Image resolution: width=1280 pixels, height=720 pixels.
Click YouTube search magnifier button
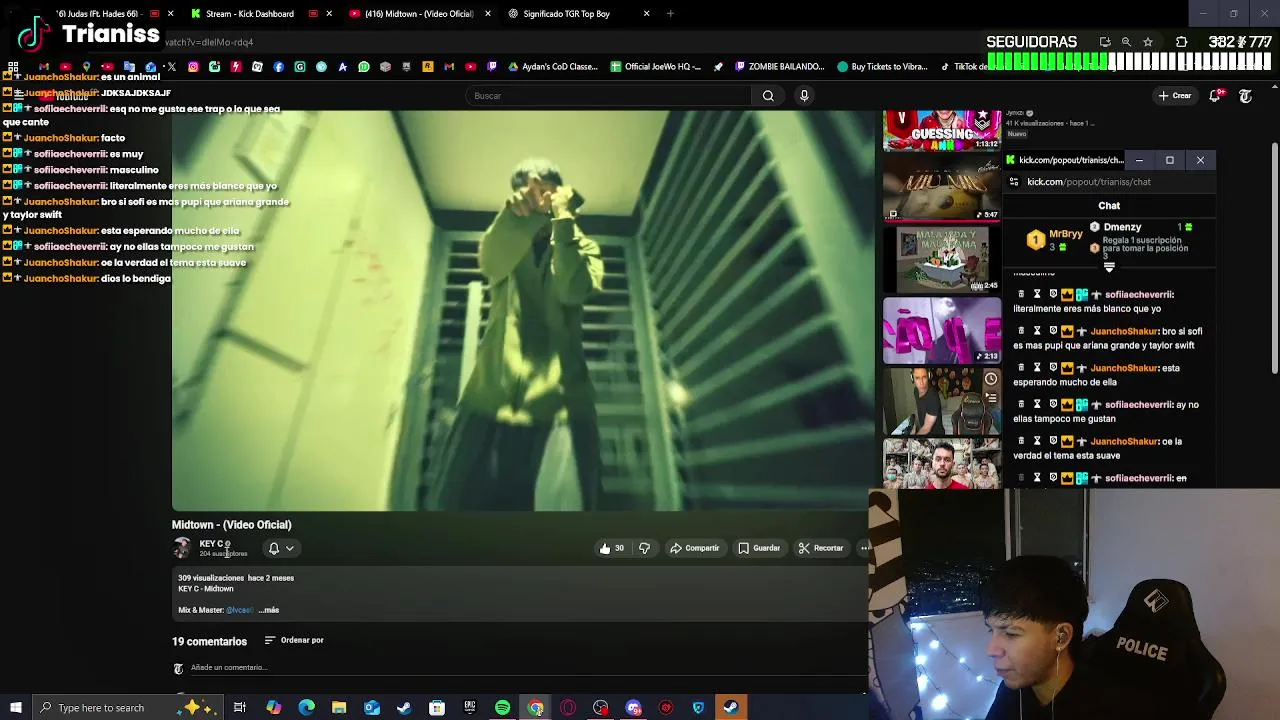(x=768, y=96)
